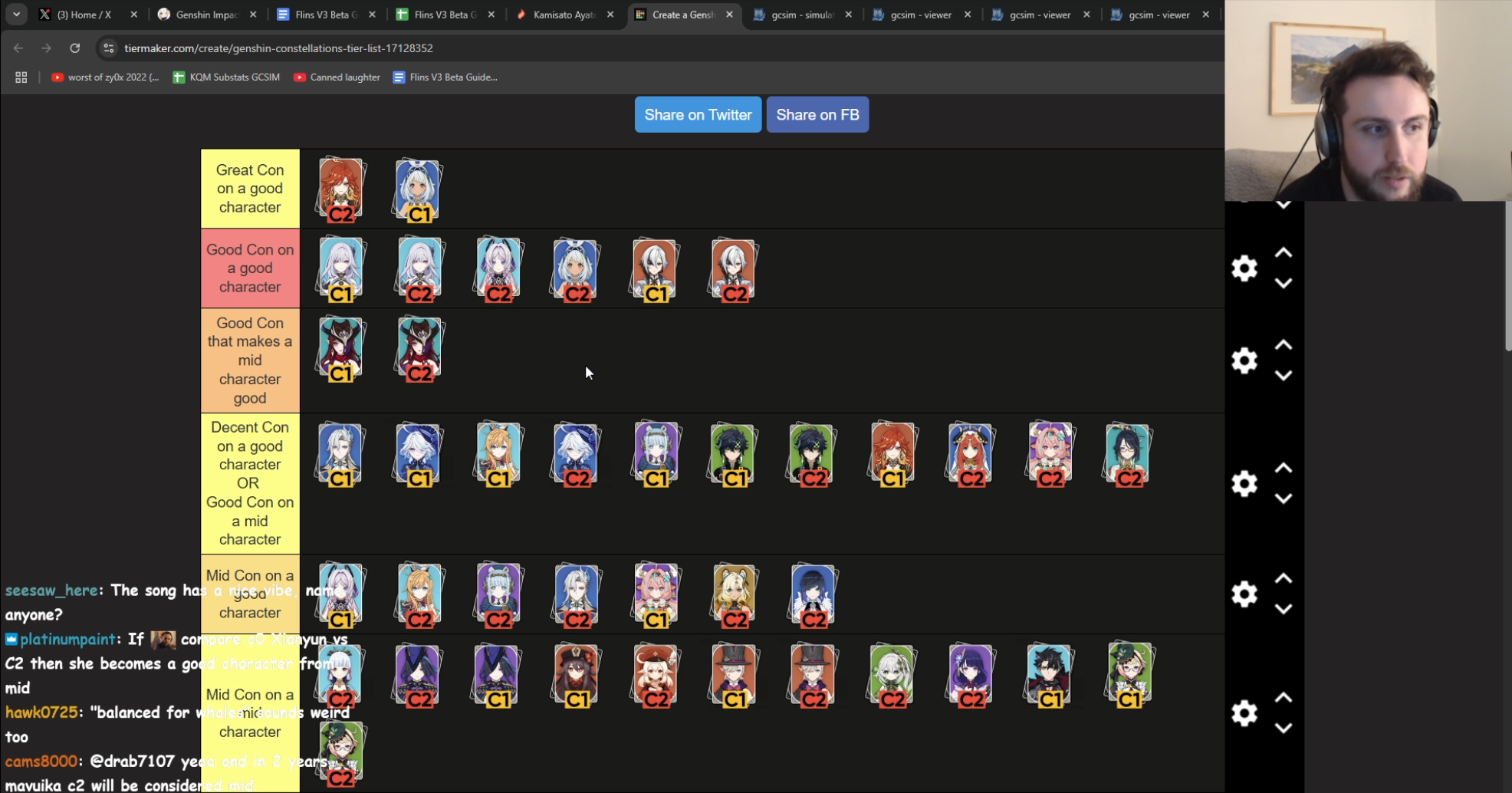Click the "Mid Con on a good character" tier label
Screen dimensions: 1512x793
[250, 594]
